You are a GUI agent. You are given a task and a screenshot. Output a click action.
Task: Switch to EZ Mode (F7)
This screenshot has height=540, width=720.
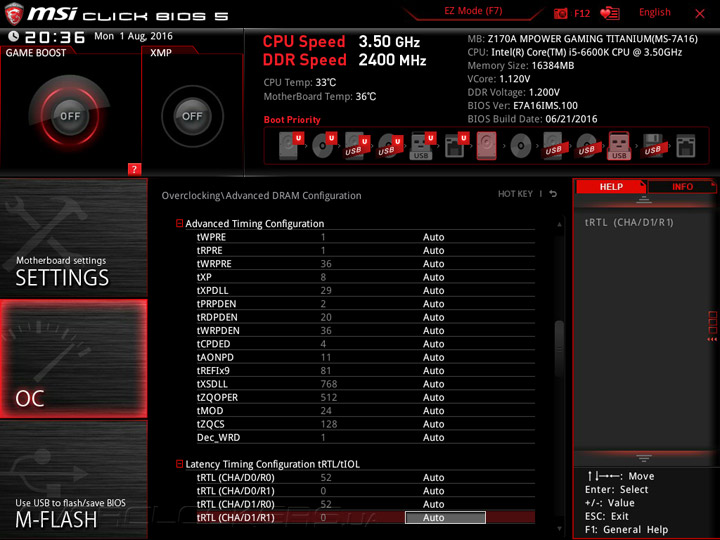(473, 11)
